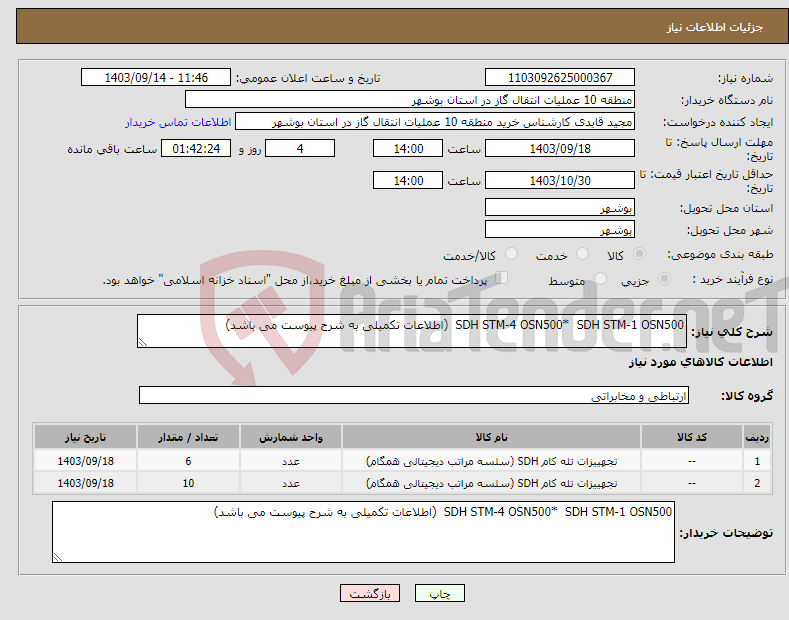Click the resize handle of توضیحات خریدار box
Image resolution: width=789 pixels, height=620 pixels.
pyautogui.click(x=58, y=557)
